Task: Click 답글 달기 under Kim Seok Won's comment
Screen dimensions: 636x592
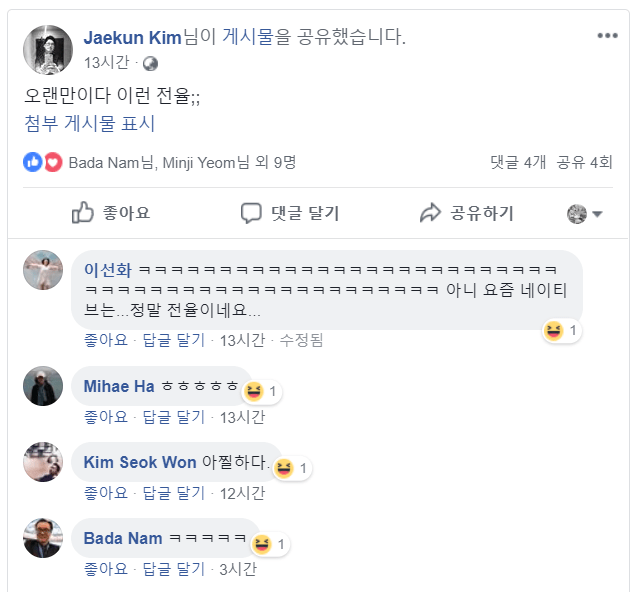Action: (x=172, y=492)
